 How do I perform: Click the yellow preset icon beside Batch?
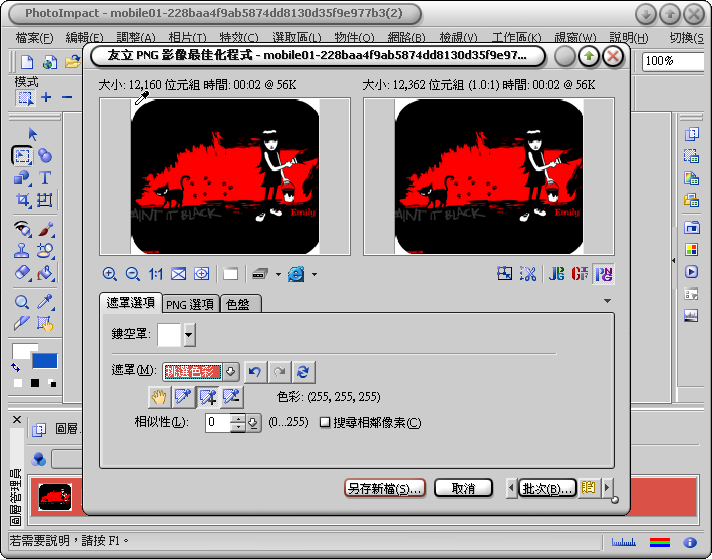tap(588, 488)
